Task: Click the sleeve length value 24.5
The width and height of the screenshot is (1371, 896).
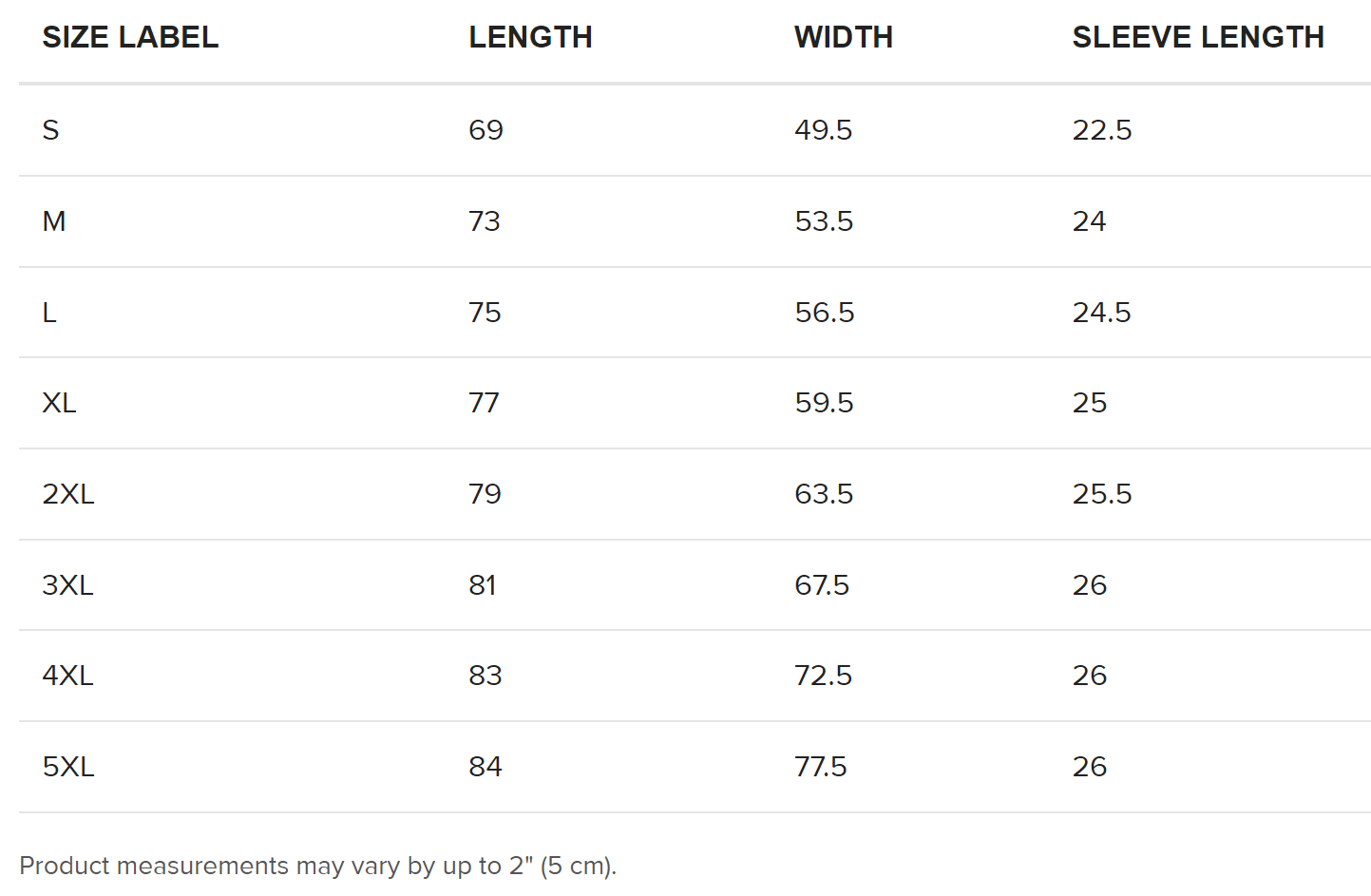Action: [1102, 313]
